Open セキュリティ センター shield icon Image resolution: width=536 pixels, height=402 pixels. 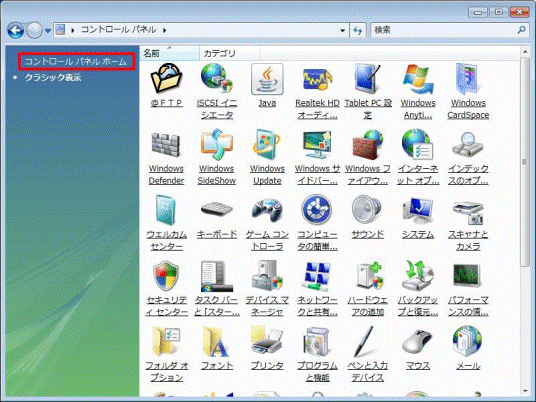(x=166, y=276)
